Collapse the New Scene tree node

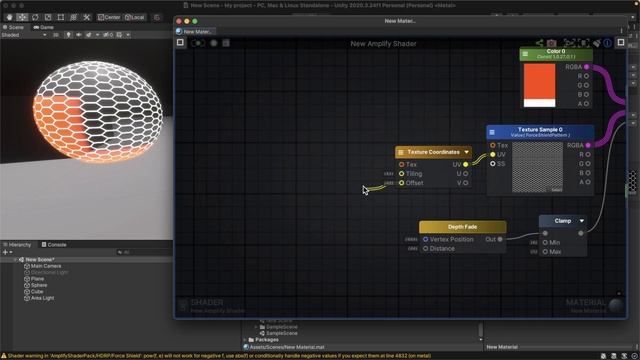click(16, 260)
